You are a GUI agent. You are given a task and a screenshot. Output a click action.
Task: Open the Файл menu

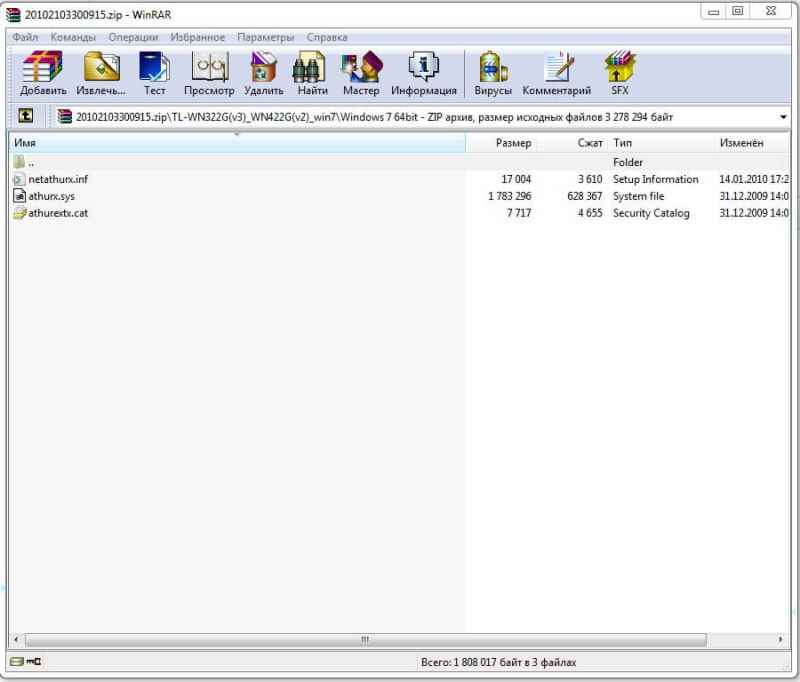[25, 37]
